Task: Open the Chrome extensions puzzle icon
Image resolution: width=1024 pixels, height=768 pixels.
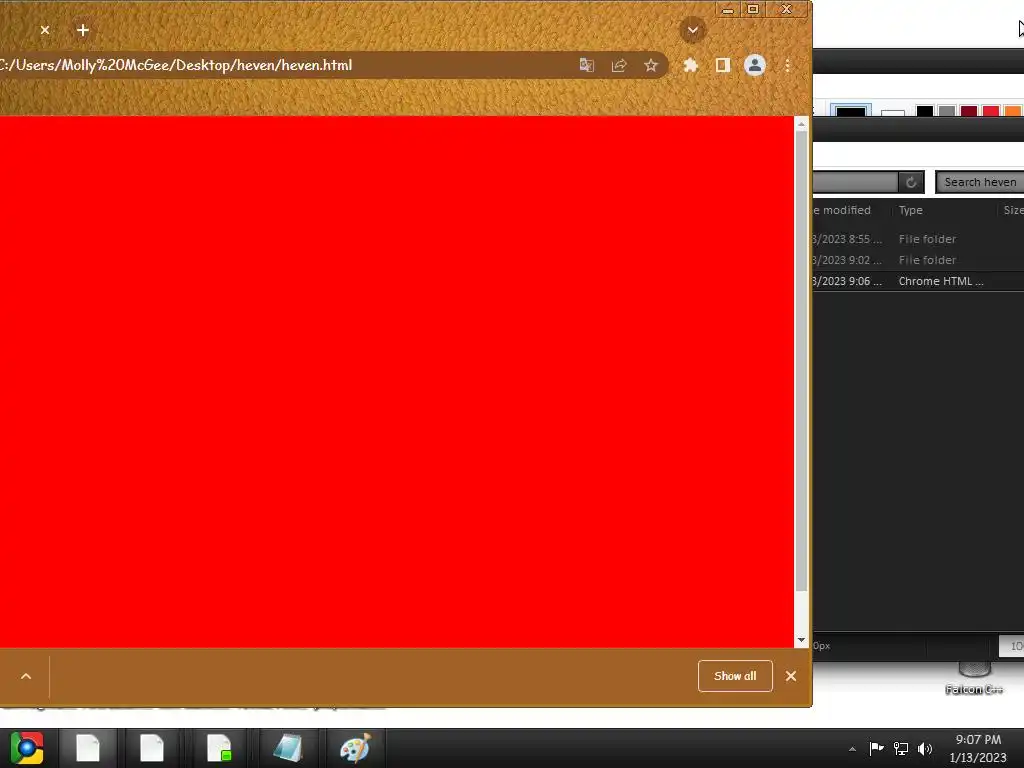Action: [690, 65]
